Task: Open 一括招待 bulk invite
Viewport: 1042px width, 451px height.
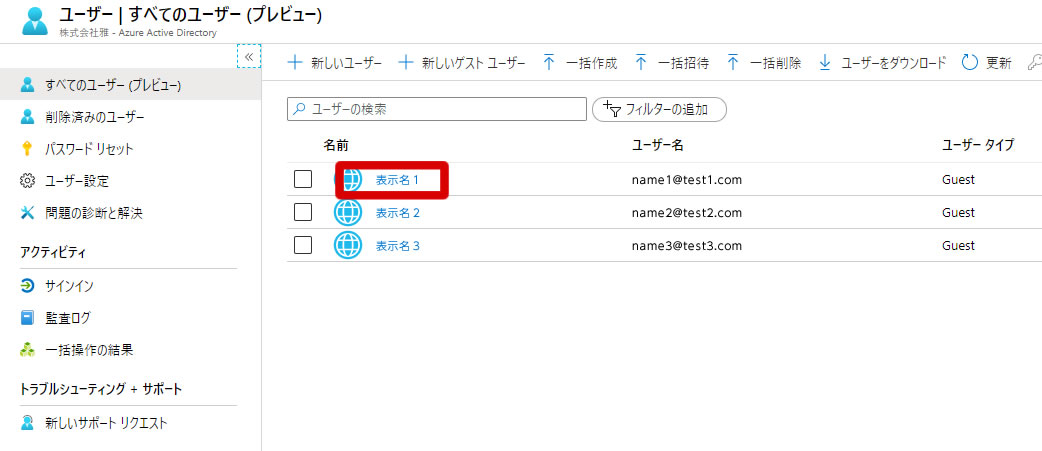Action: click(x=671, y=63)
